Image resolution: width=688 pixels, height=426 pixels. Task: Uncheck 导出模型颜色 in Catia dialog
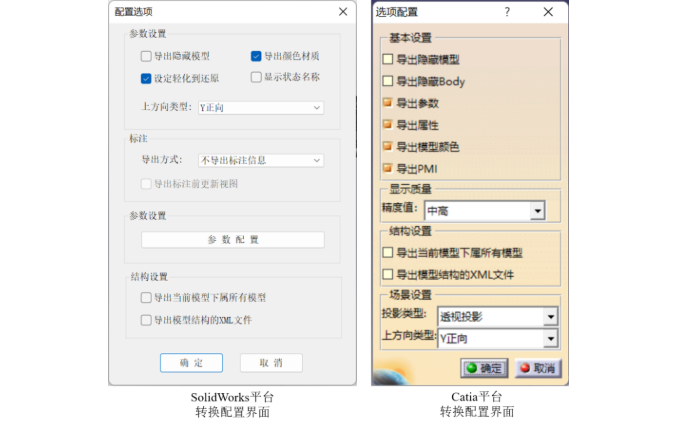tap(388, 147)
